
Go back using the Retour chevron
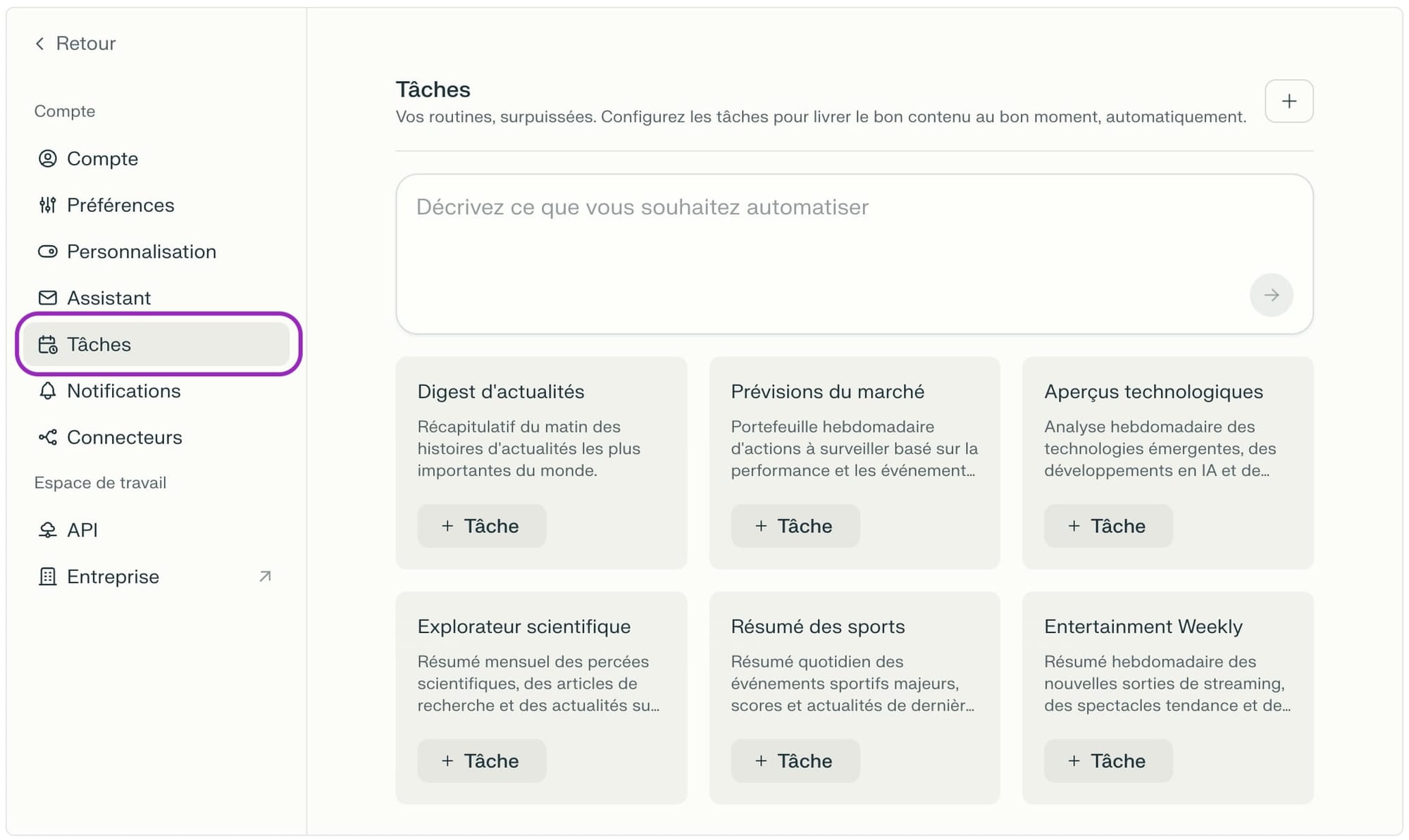[x=40, y=44]
